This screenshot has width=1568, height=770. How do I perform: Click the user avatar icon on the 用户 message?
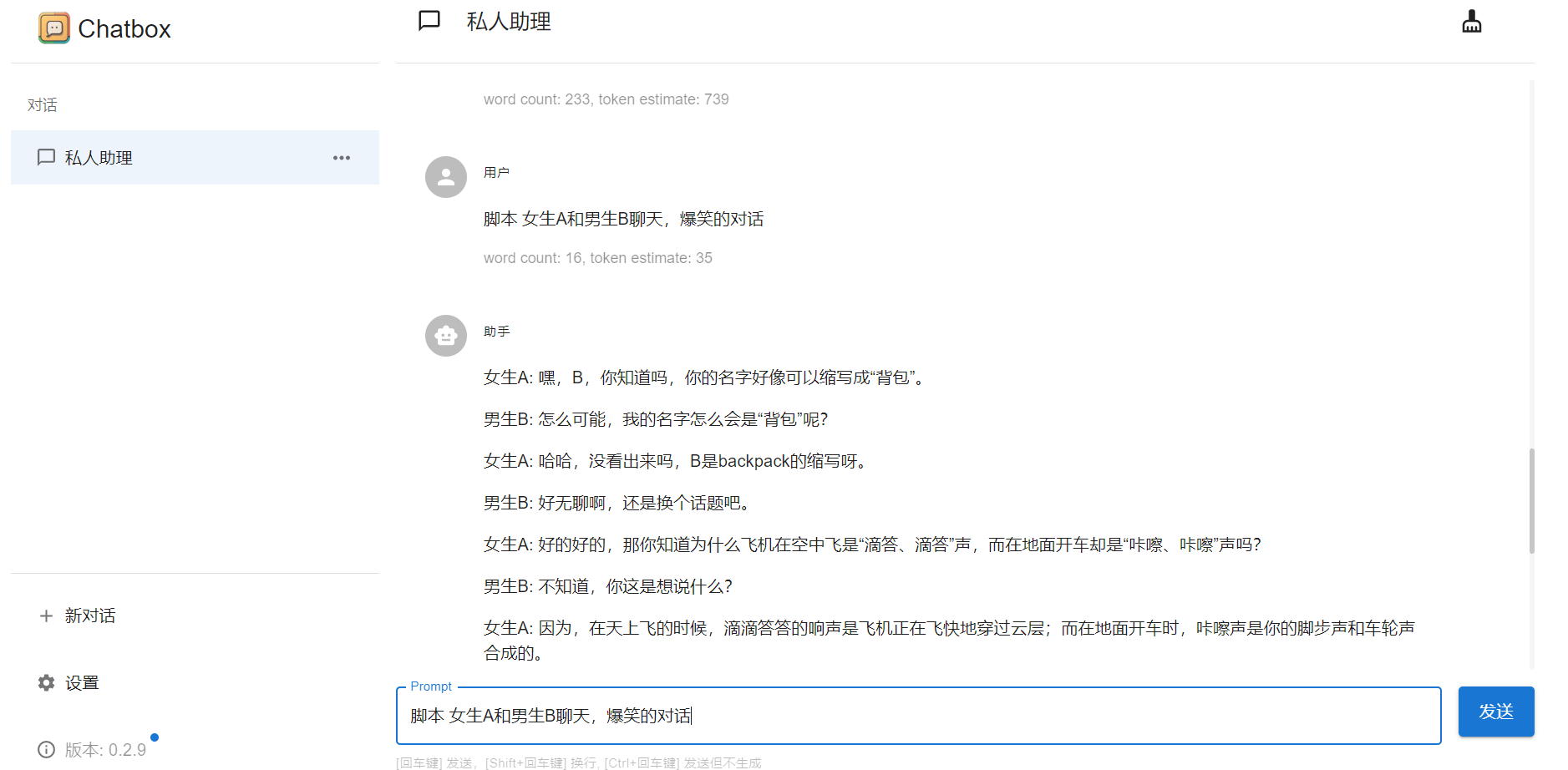click(x=445, y=177)
